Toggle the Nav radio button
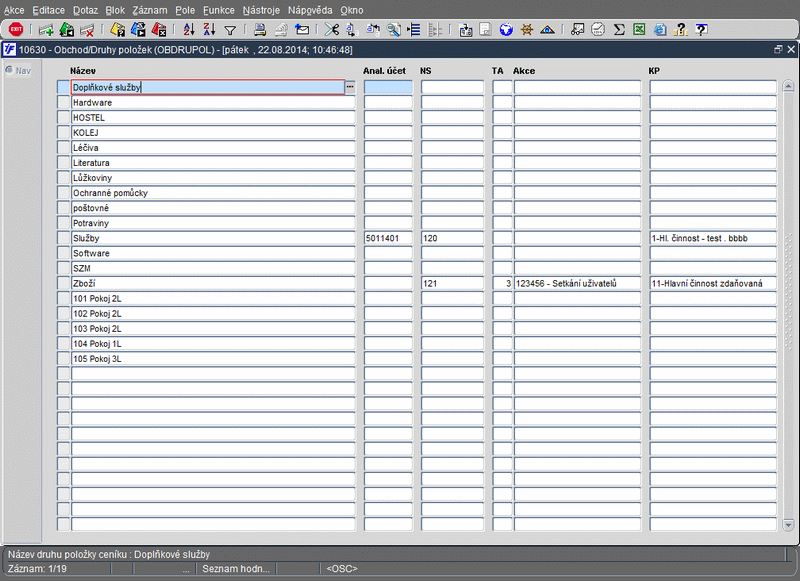 pyautogui.click(x=9, y=70)
